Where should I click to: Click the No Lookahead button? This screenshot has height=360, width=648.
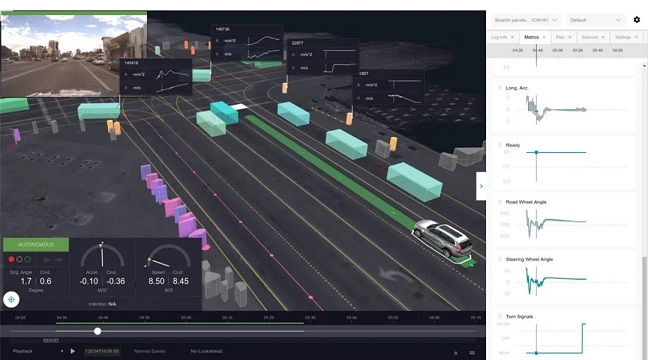(x=207, y=351)
